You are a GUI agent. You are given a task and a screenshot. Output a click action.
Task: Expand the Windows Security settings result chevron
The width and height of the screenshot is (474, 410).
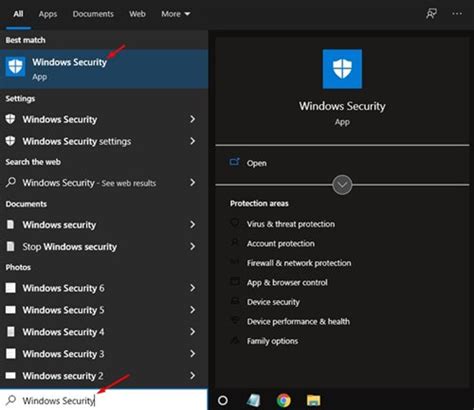coord(192,141)
